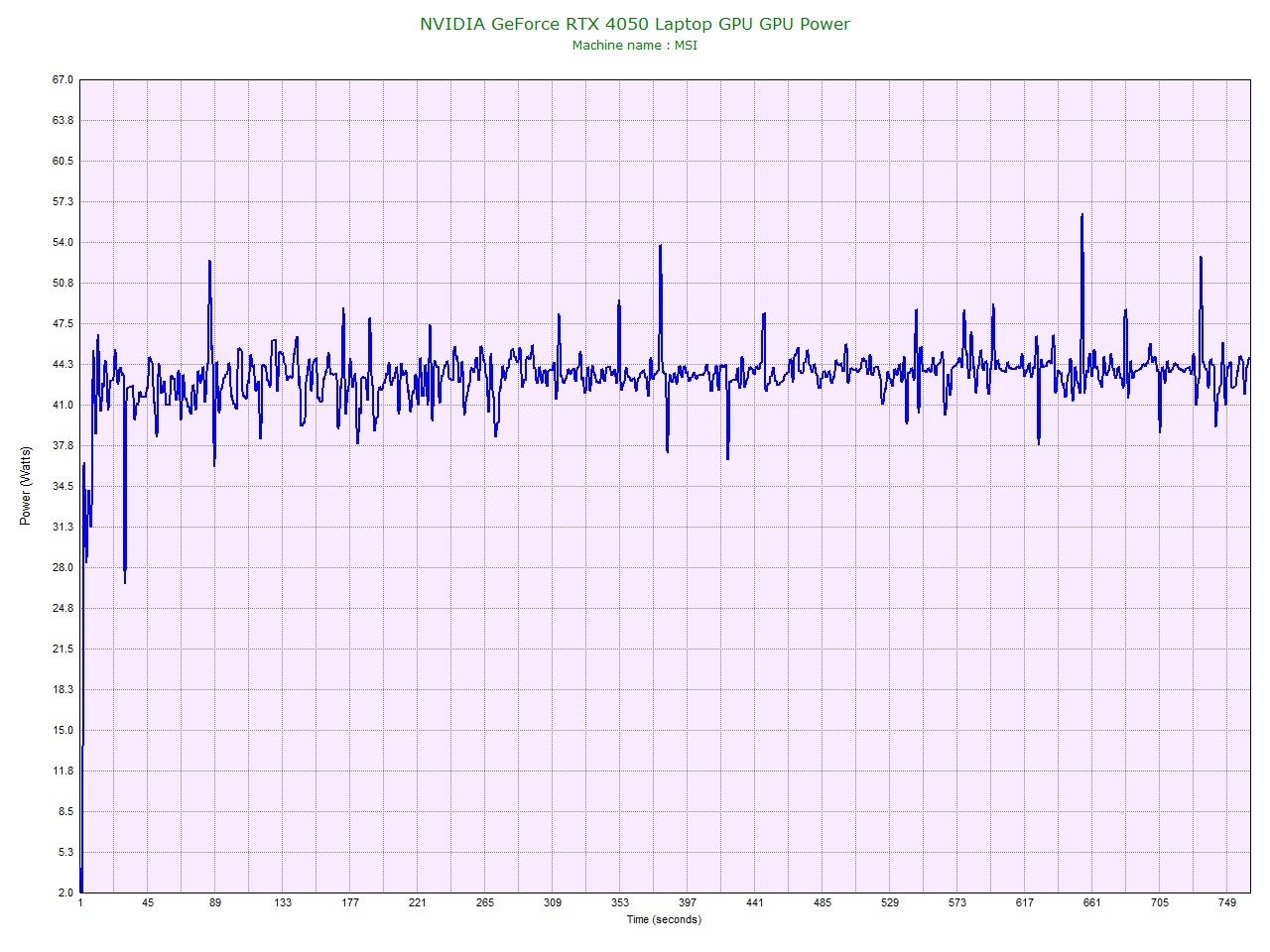The width and height of the screenshot is (1270, 952).
Task: Click the 749 seconds X-axis tick label
Action: pos(1226,902)
